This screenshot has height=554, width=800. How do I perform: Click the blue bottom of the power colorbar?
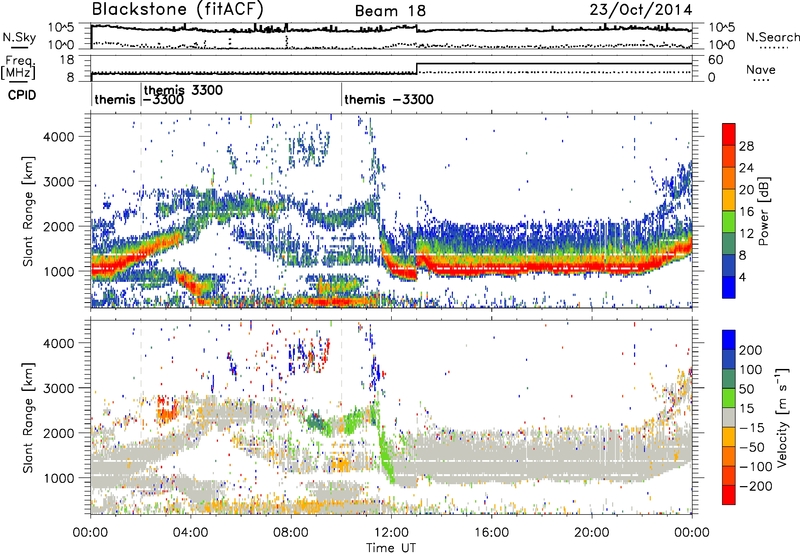tap(729, 288)
